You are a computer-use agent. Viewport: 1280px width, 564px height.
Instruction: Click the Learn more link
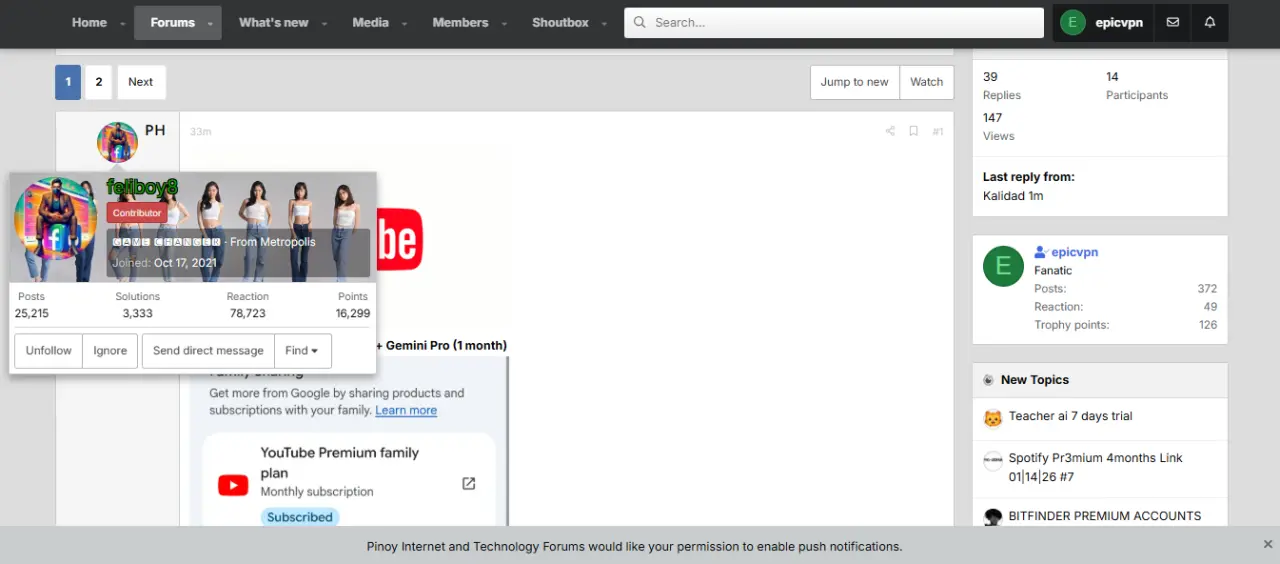406,410
